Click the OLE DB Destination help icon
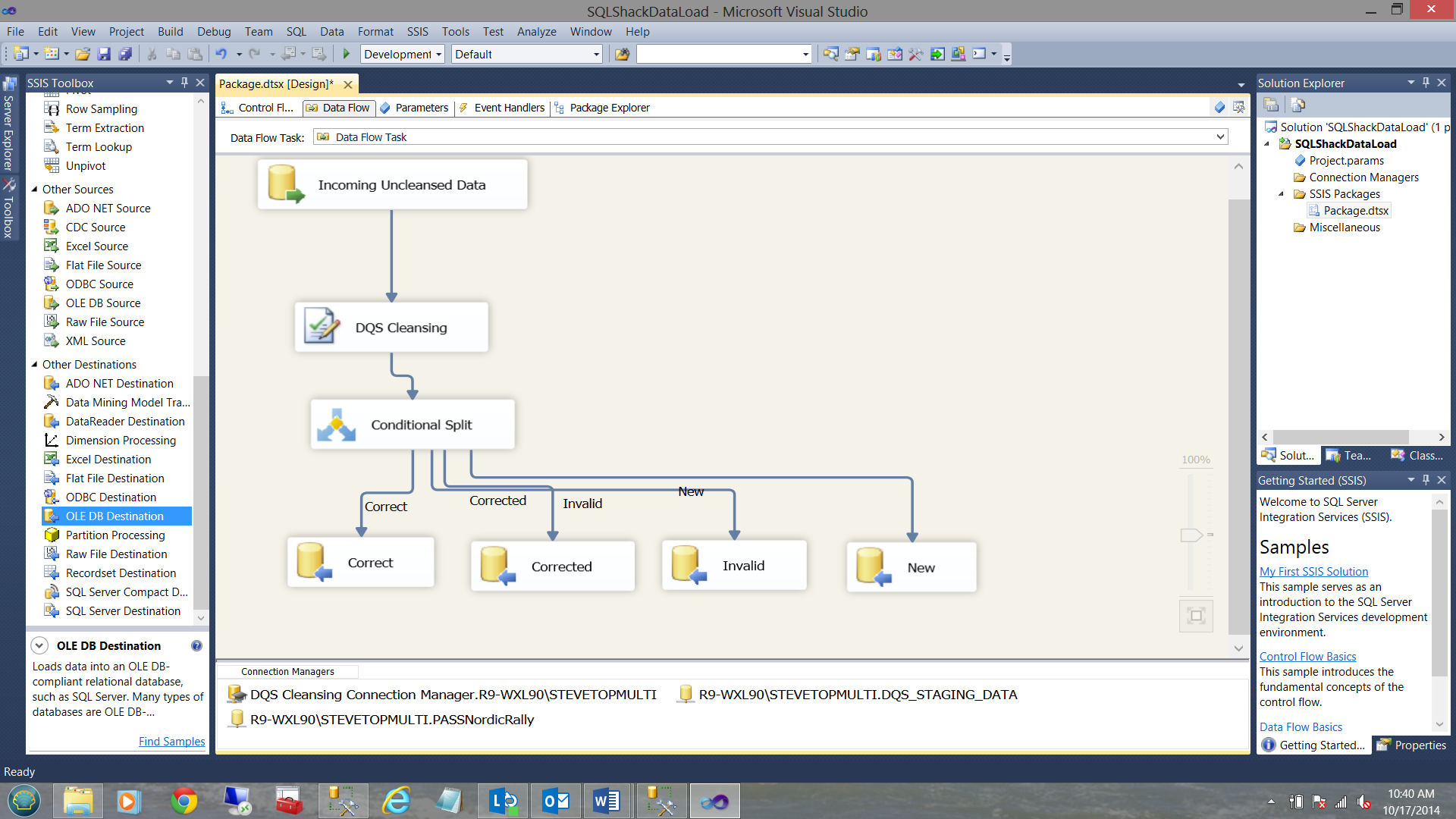The height and width of the screenshot is (819, 1456). pos(196,646)
